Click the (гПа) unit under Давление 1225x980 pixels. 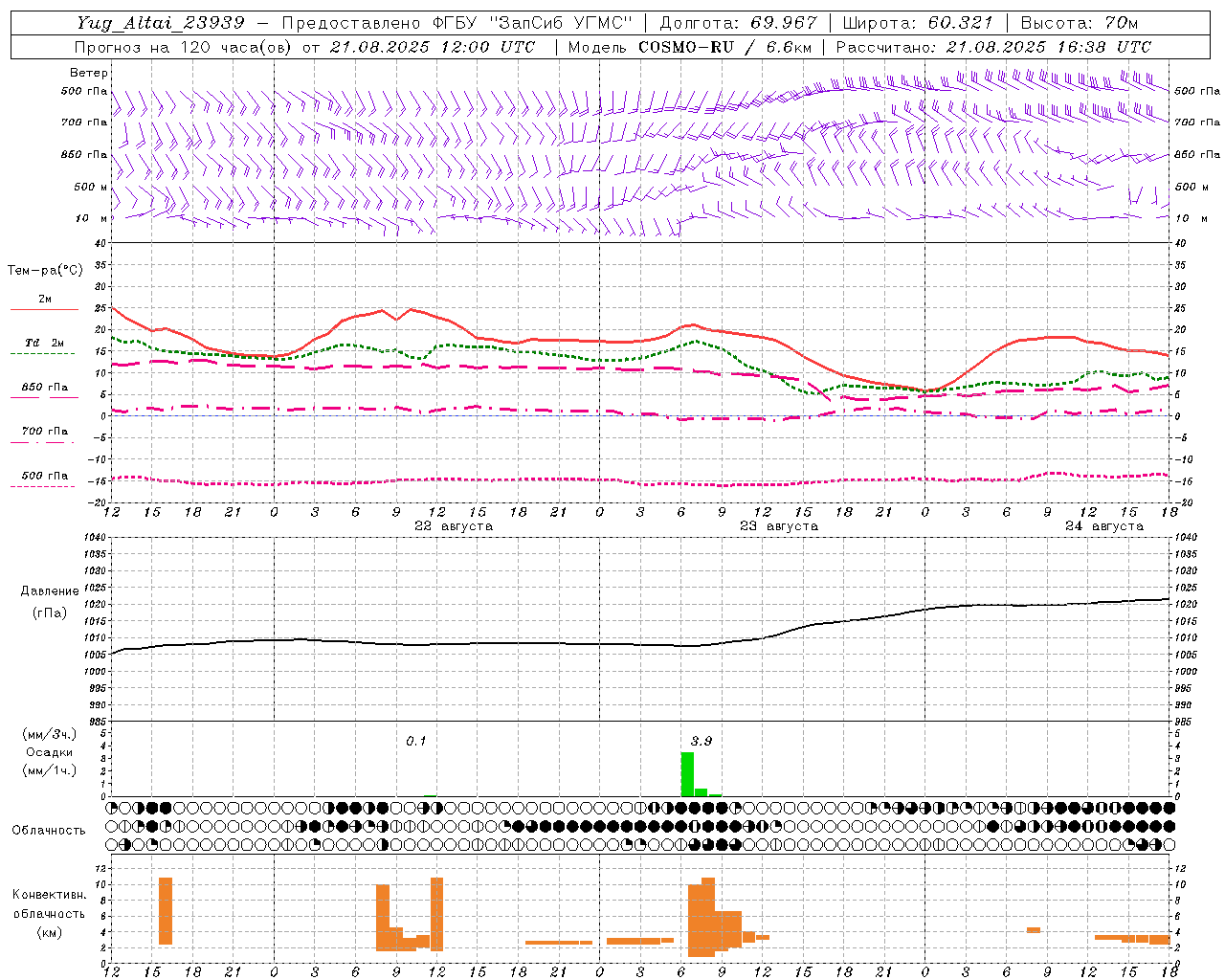(x=50, y=613)
